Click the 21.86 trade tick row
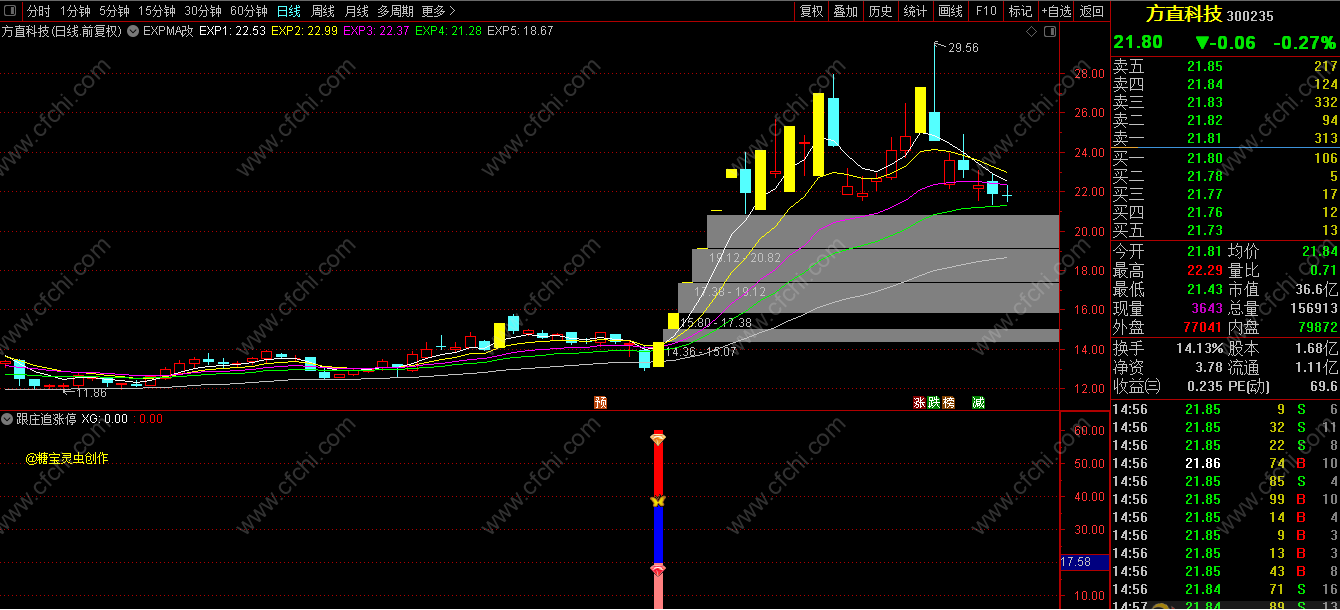 coord(1225,463)
